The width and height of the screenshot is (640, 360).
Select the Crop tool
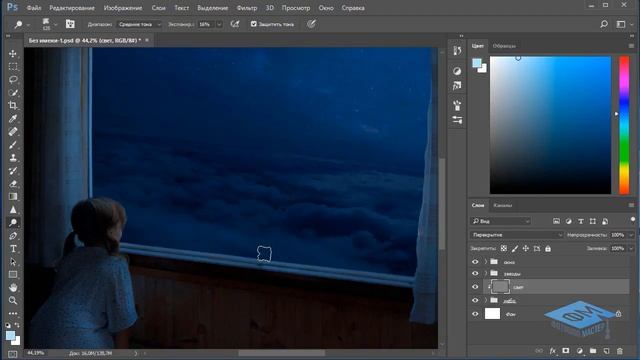click(13, 106)
